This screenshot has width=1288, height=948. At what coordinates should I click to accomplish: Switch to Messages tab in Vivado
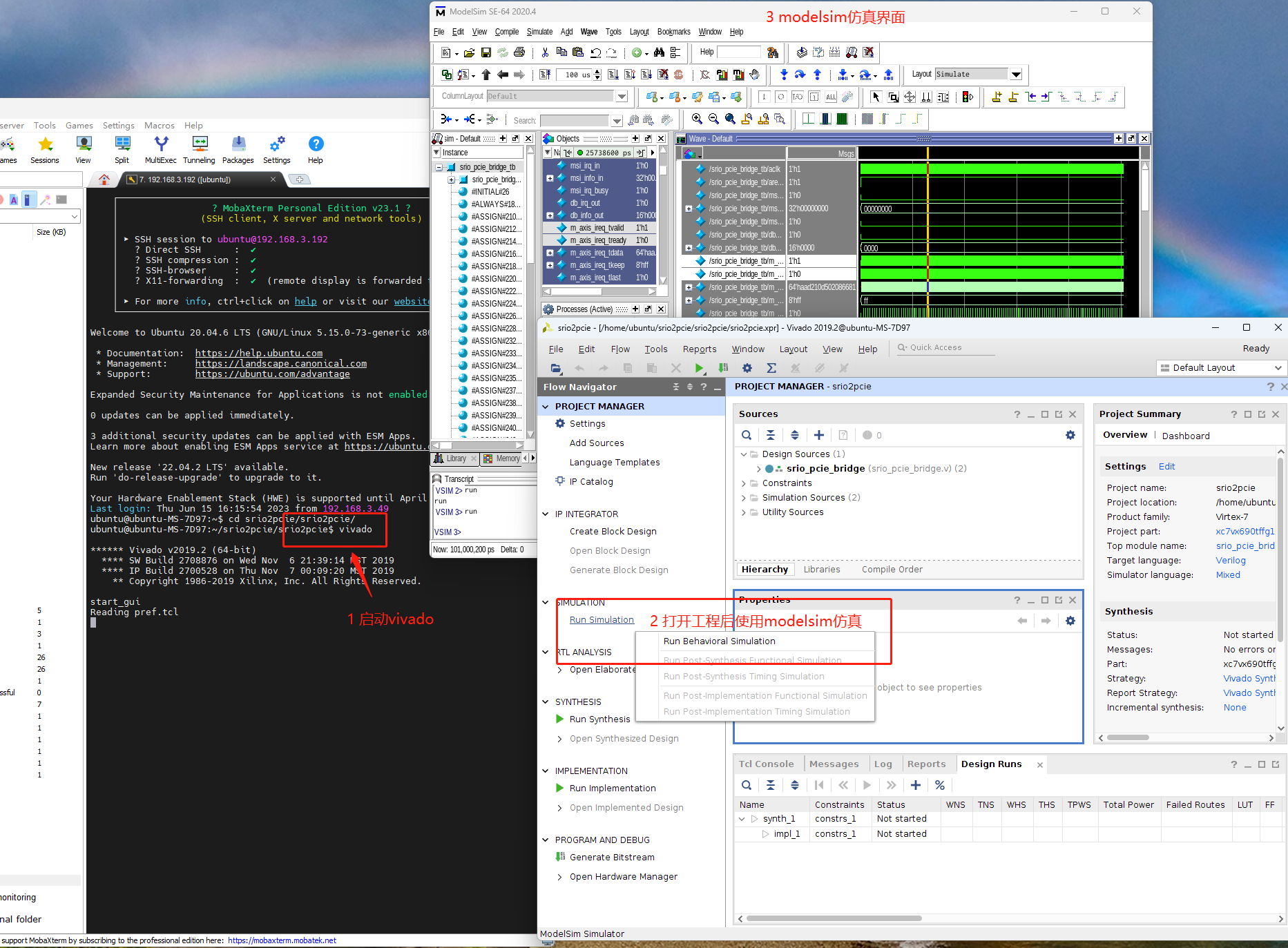point(834,764)
